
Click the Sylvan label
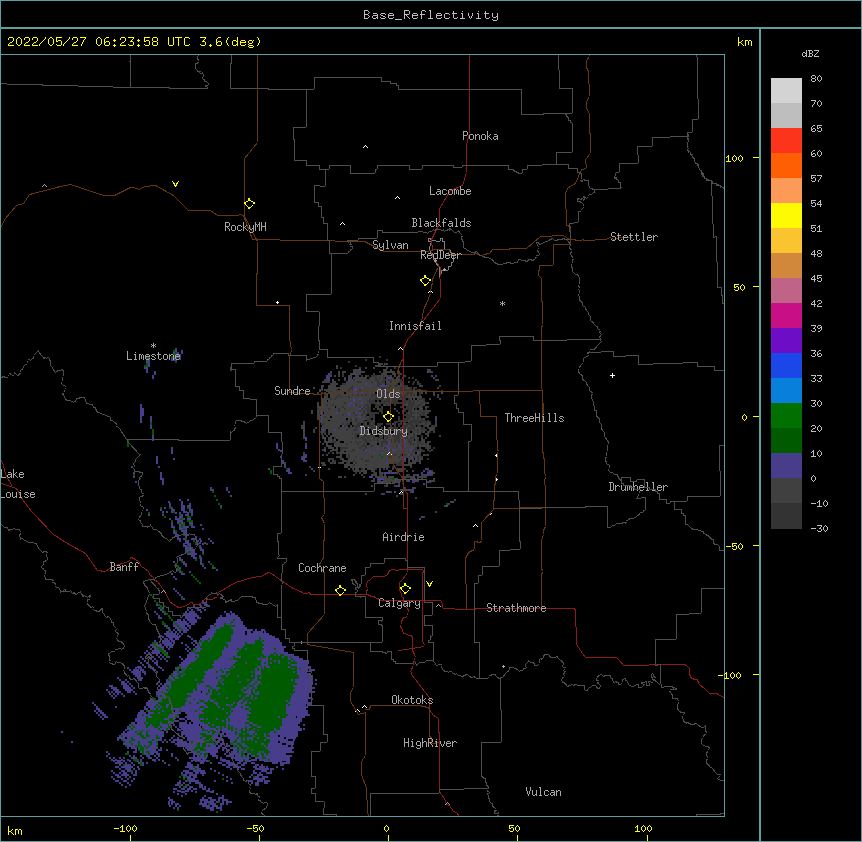(390, 245)
